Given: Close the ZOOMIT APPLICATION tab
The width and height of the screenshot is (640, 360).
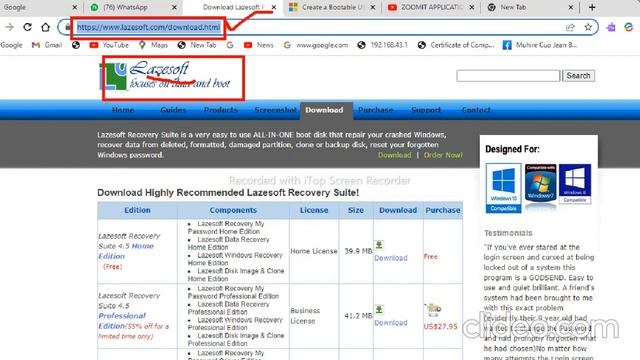Looking at the screenshot, I should (x=471, y=7).
